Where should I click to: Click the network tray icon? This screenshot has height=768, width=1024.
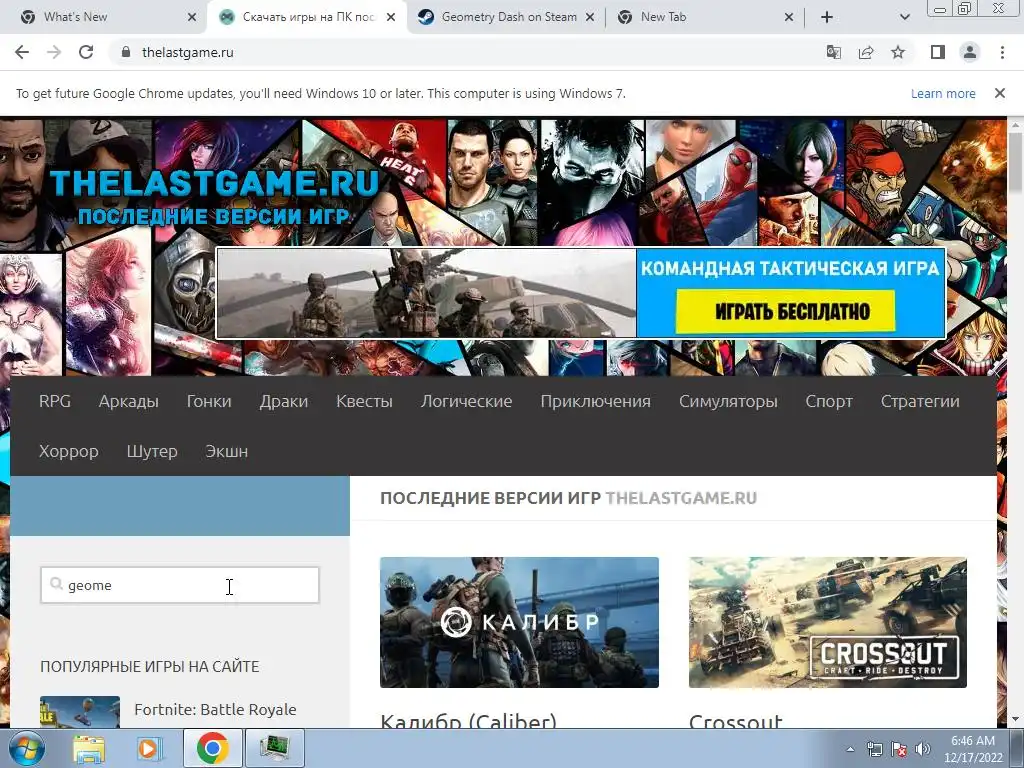click(x=874, y=749)
